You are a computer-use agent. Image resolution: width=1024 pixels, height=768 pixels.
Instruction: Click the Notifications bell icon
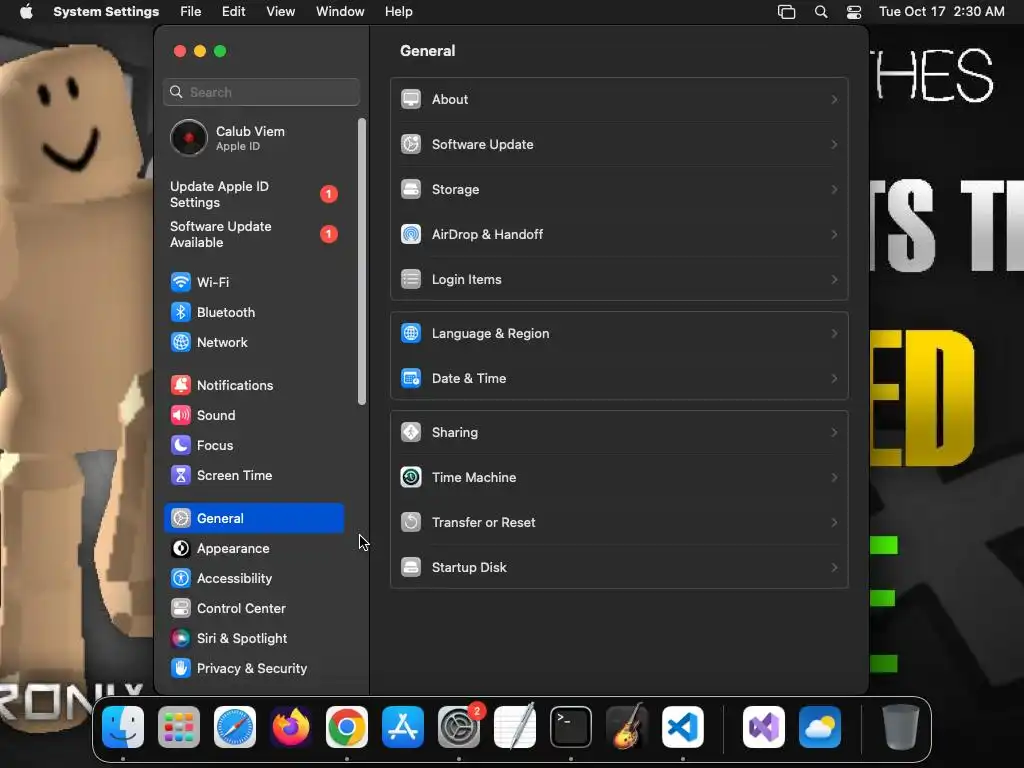181,385
